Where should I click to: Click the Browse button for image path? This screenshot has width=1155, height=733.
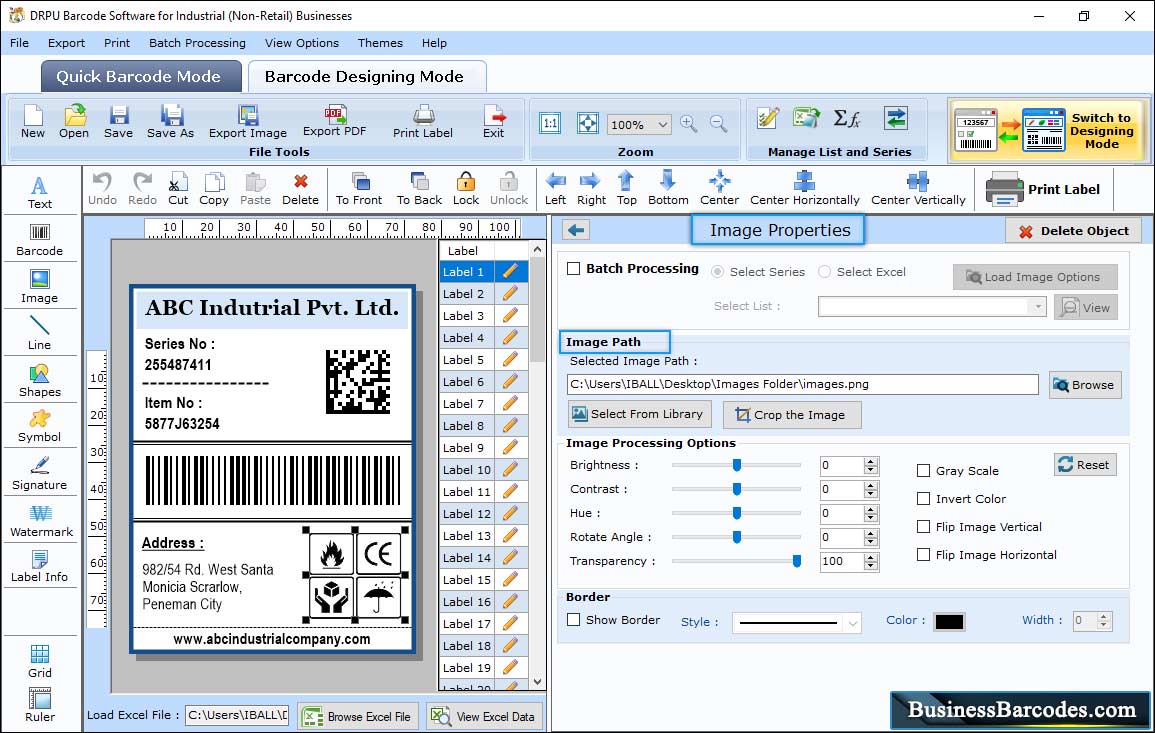coord(1085,385)
